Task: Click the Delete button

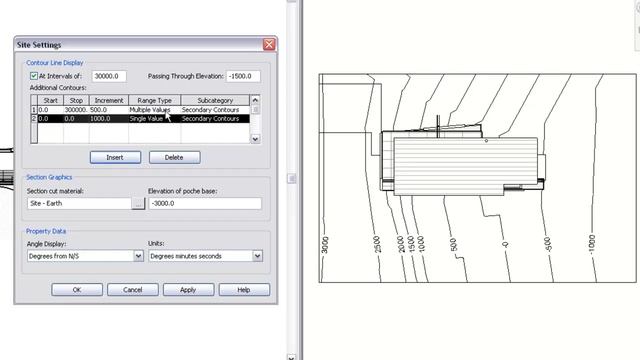Action: [174, 158]
